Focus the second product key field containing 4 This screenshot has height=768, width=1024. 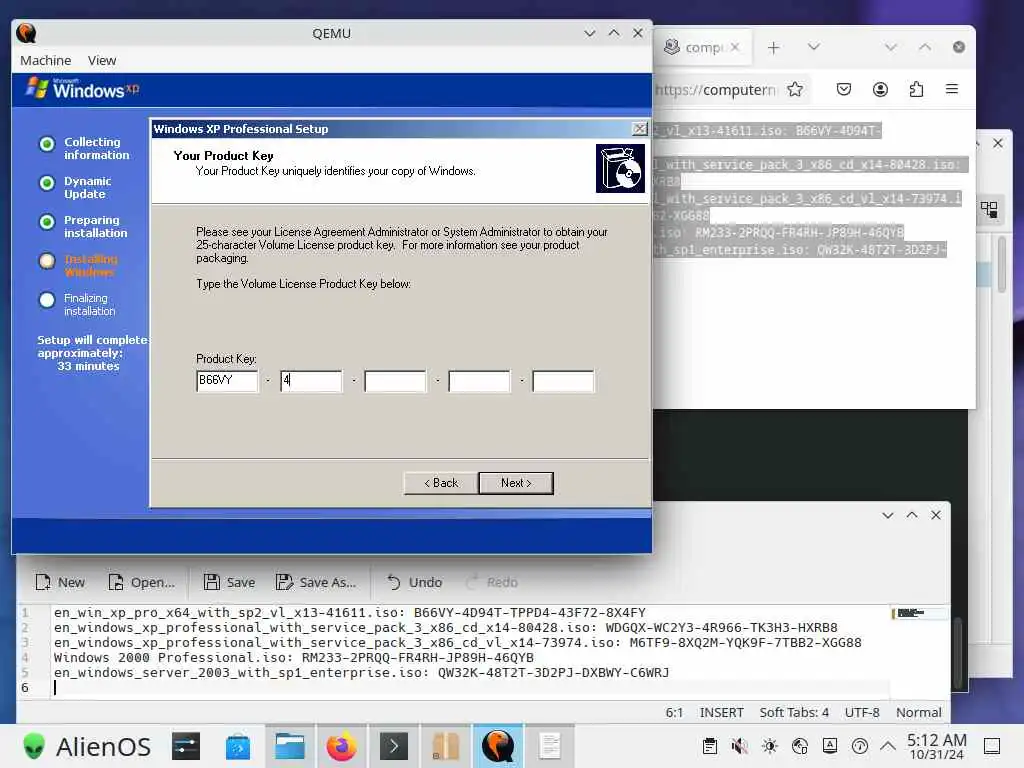pos(311,381)
